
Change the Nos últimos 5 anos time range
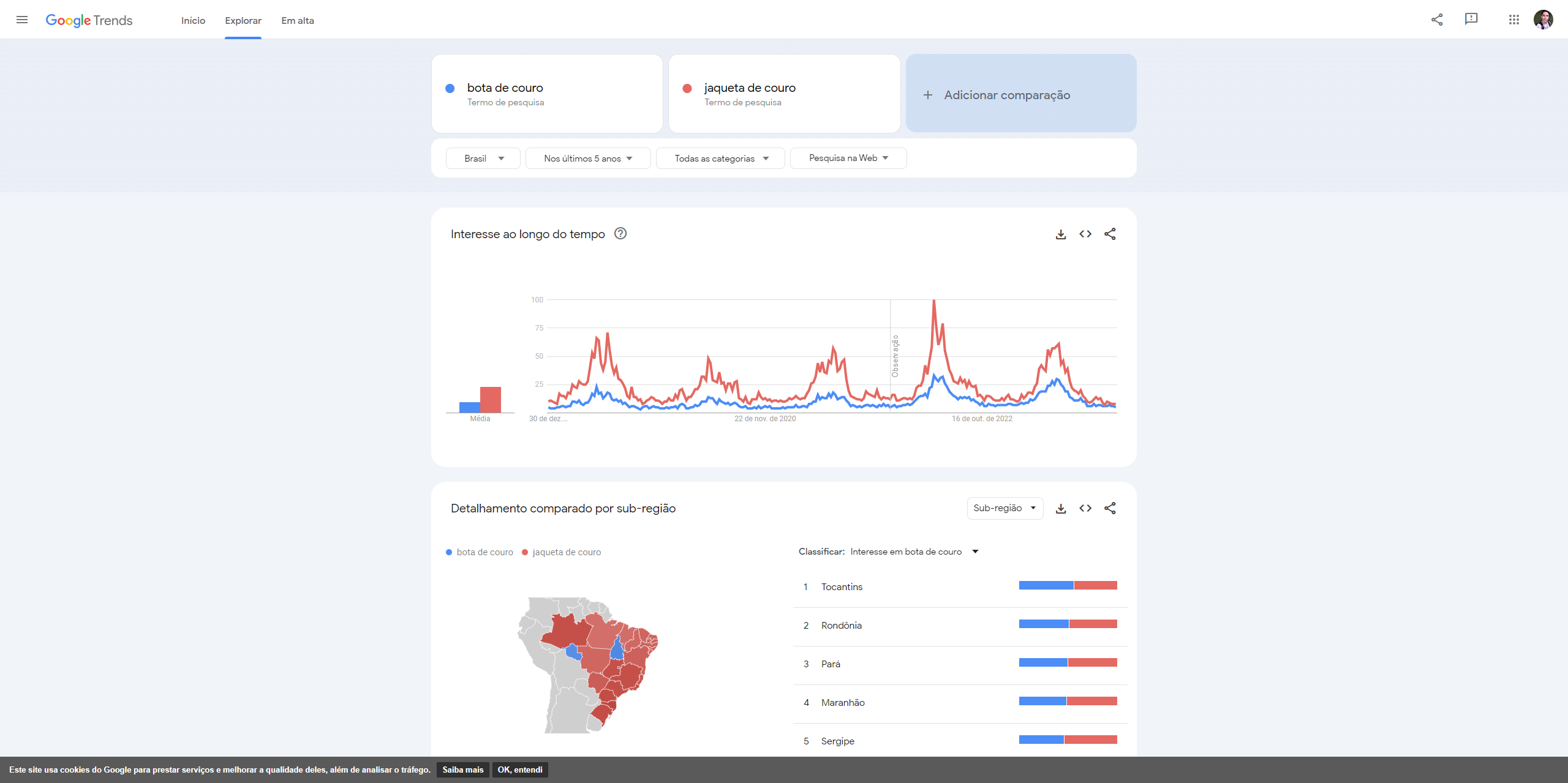click(587, 158)
